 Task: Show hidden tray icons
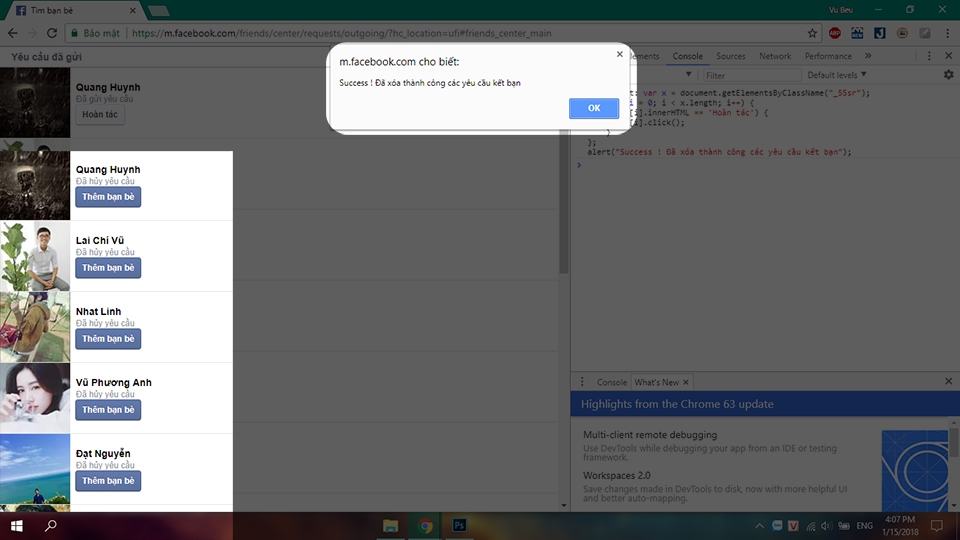pyautogui.click(x=759, y=526)
